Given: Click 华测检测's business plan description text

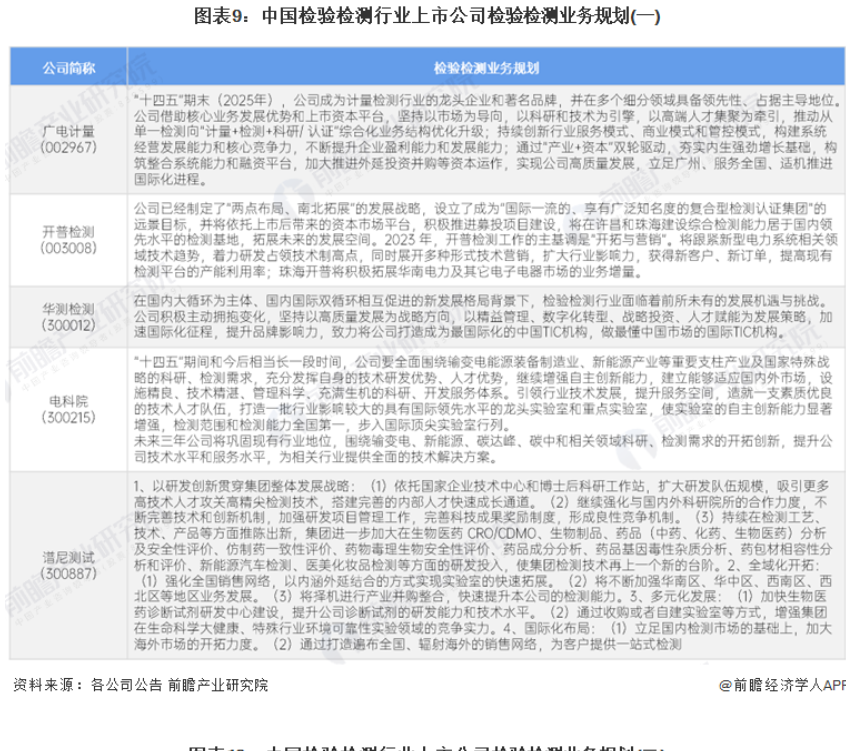Looking at the screenshot, I should [483, 316].
